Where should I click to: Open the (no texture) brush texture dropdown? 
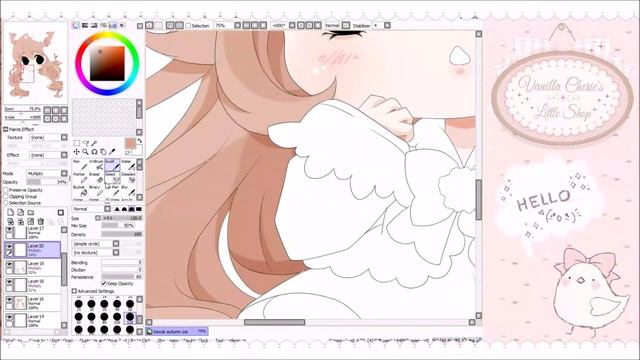[96, 253]
